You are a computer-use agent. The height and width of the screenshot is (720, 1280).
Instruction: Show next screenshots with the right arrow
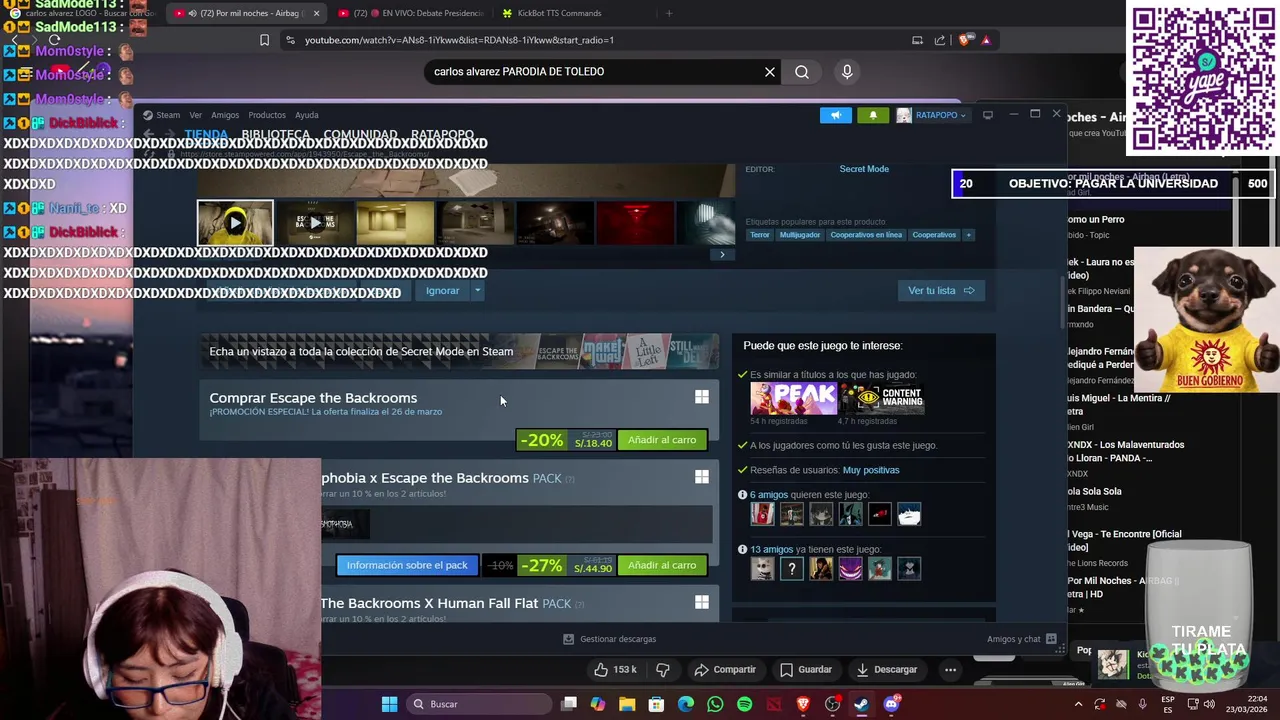tap(722, 254)
